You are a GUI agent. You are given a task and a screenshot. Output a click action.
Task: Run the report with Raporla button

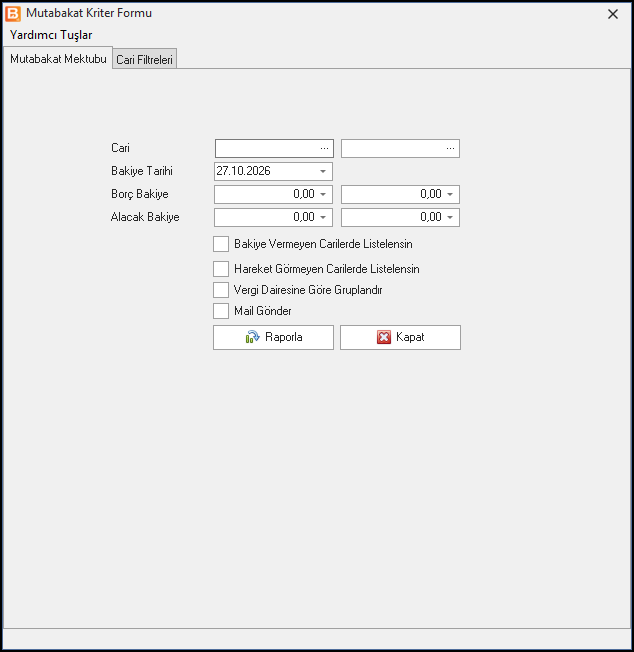tap(274, 337)
